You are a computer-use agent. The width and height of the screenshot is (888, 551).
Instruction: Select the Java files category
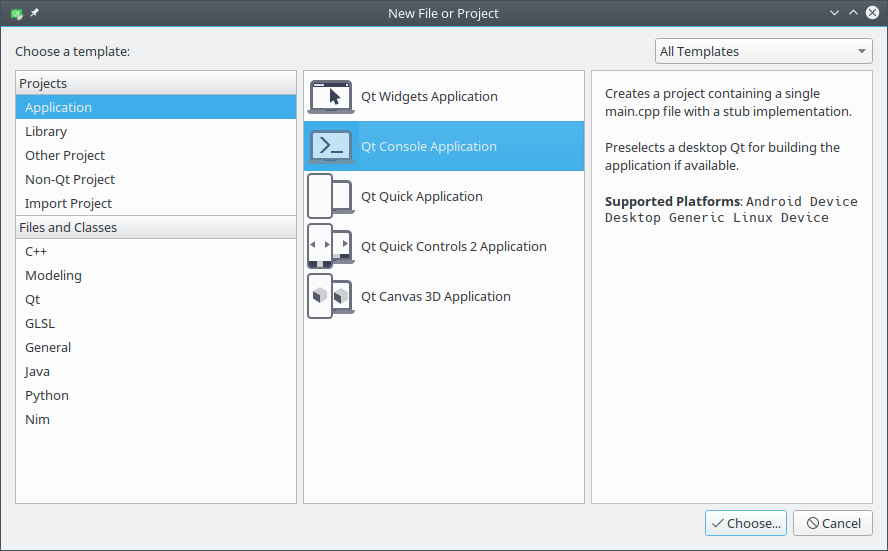156,371
